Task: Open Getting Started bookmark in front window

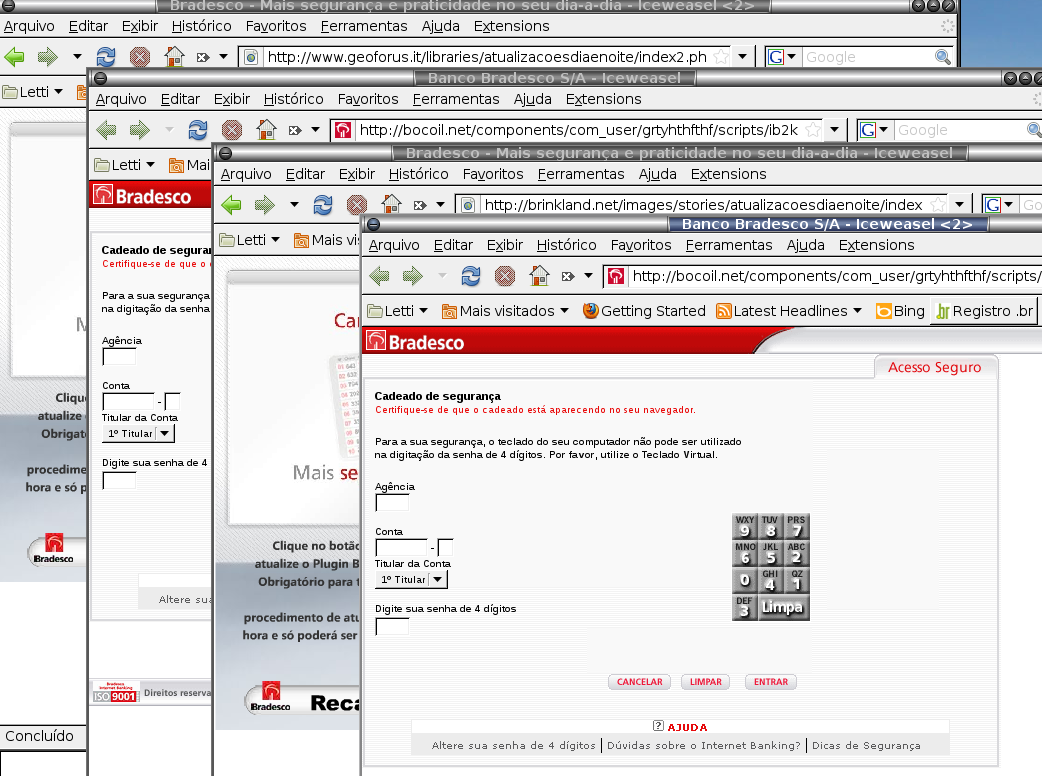Action: [x=644, y=311]
